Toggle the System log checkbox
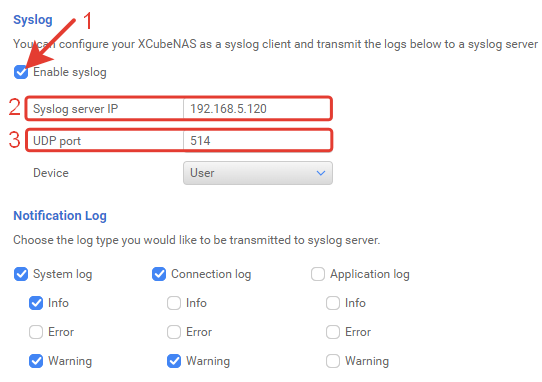This screenshot has height=382, width=542. click(x=21, y=274)
